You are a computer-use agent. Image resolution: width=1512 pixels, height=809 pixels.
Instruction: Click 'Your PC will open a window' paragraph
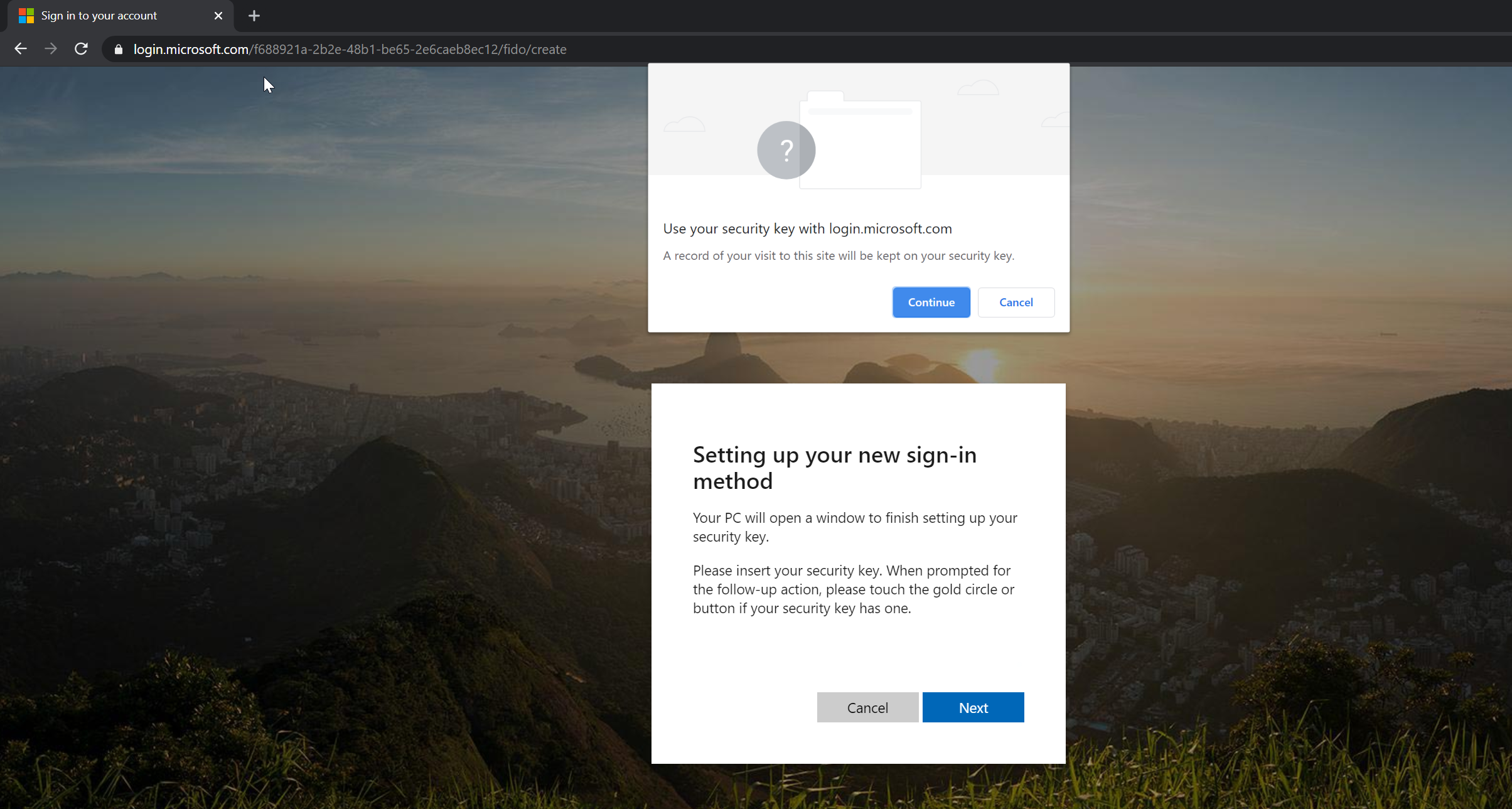pyautogui.click(x=855, y=527)
